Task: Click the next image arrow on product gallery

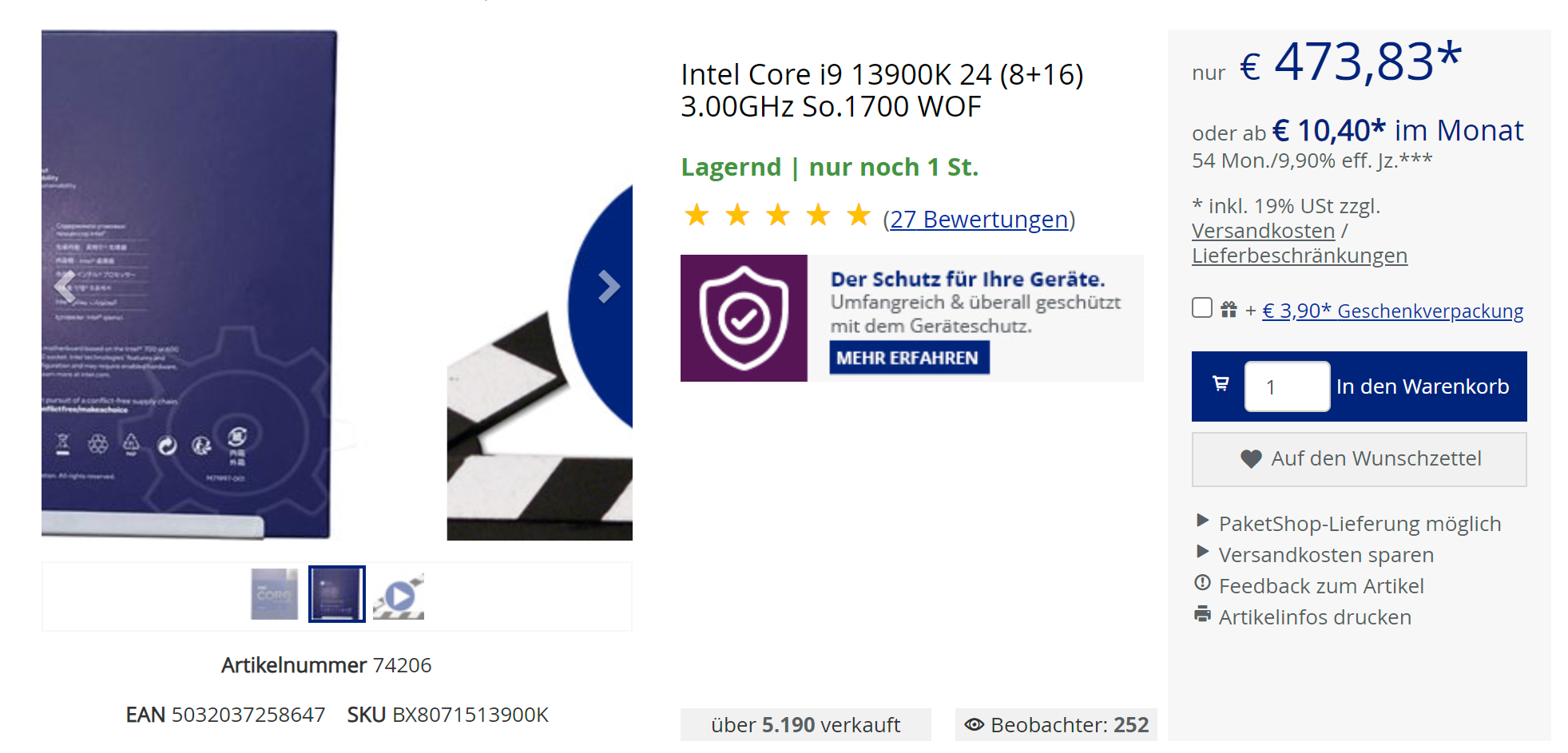Action: 609,287
